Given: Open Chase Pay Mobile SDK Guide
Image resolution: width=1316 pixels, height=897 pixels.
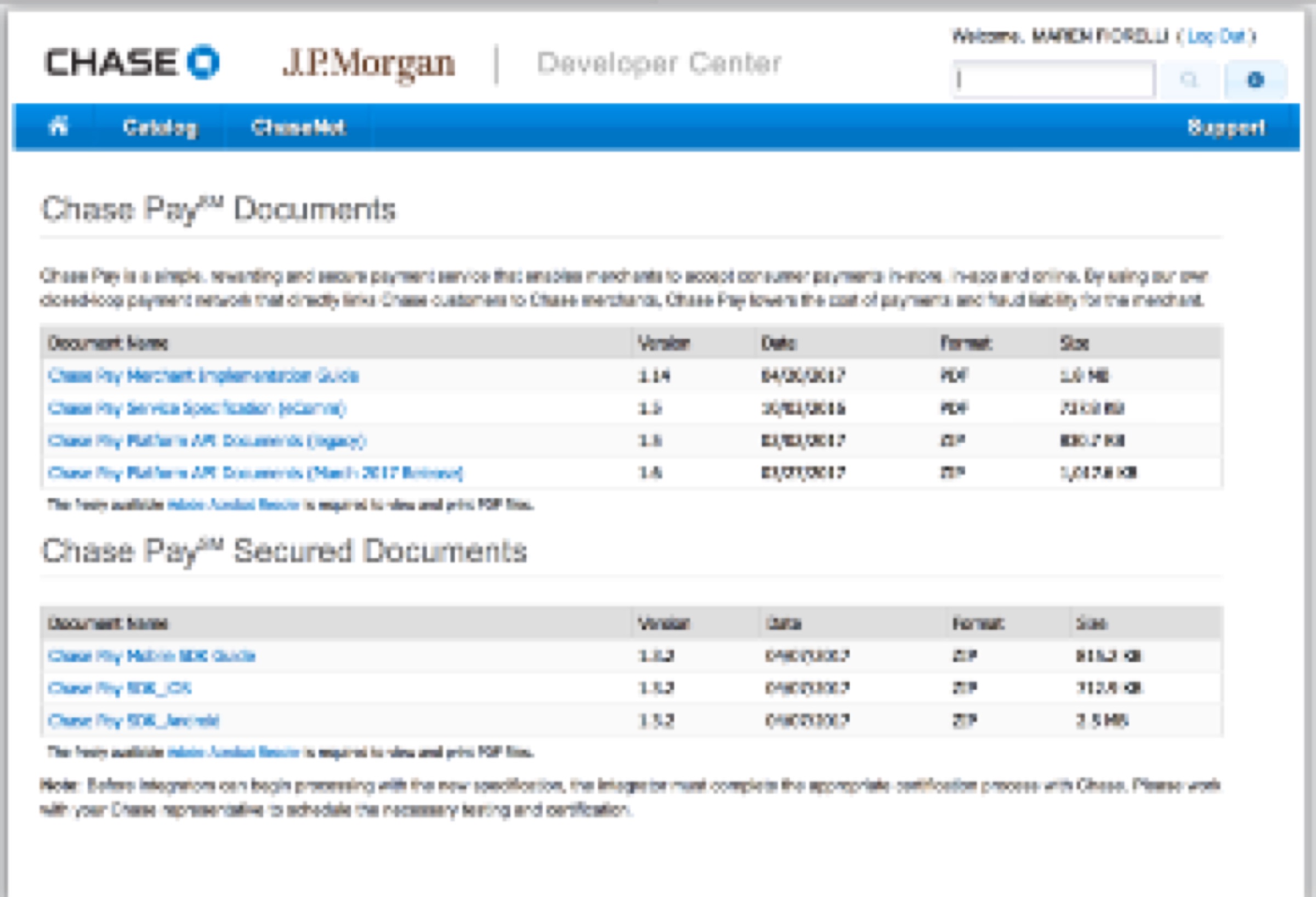Looking at the screenshot, I should [x=152, y=656].
